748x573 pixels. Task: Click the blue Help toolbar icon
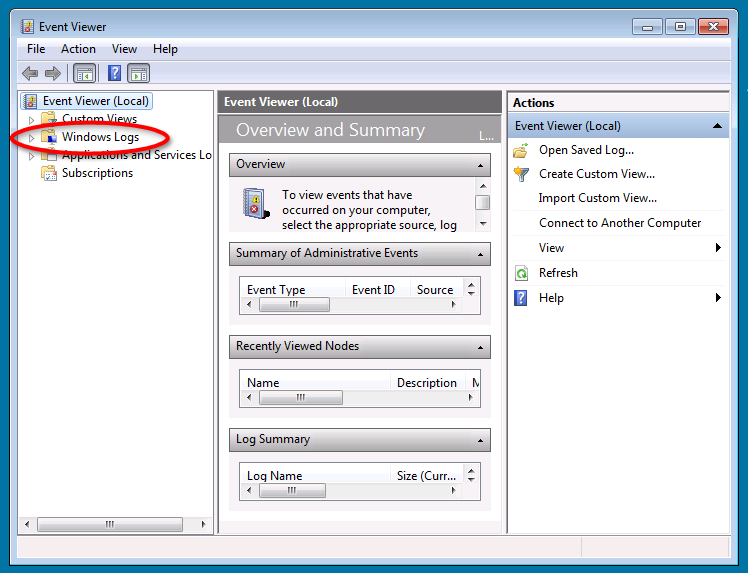[114, 73]
